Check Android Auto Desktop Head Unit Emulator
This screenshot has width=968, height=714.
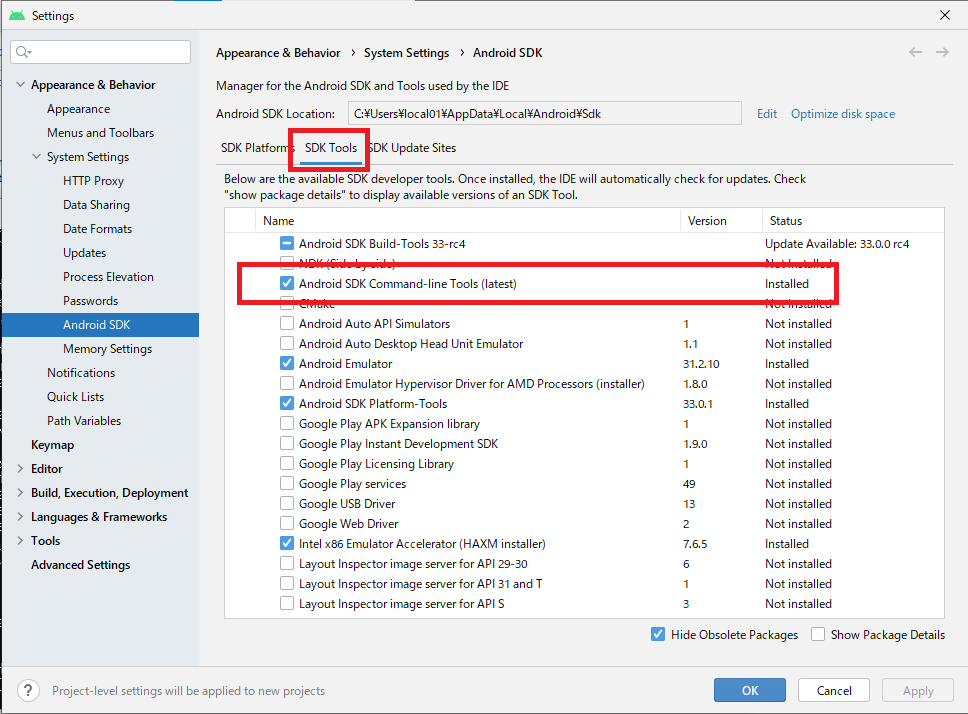click(286, 343)
